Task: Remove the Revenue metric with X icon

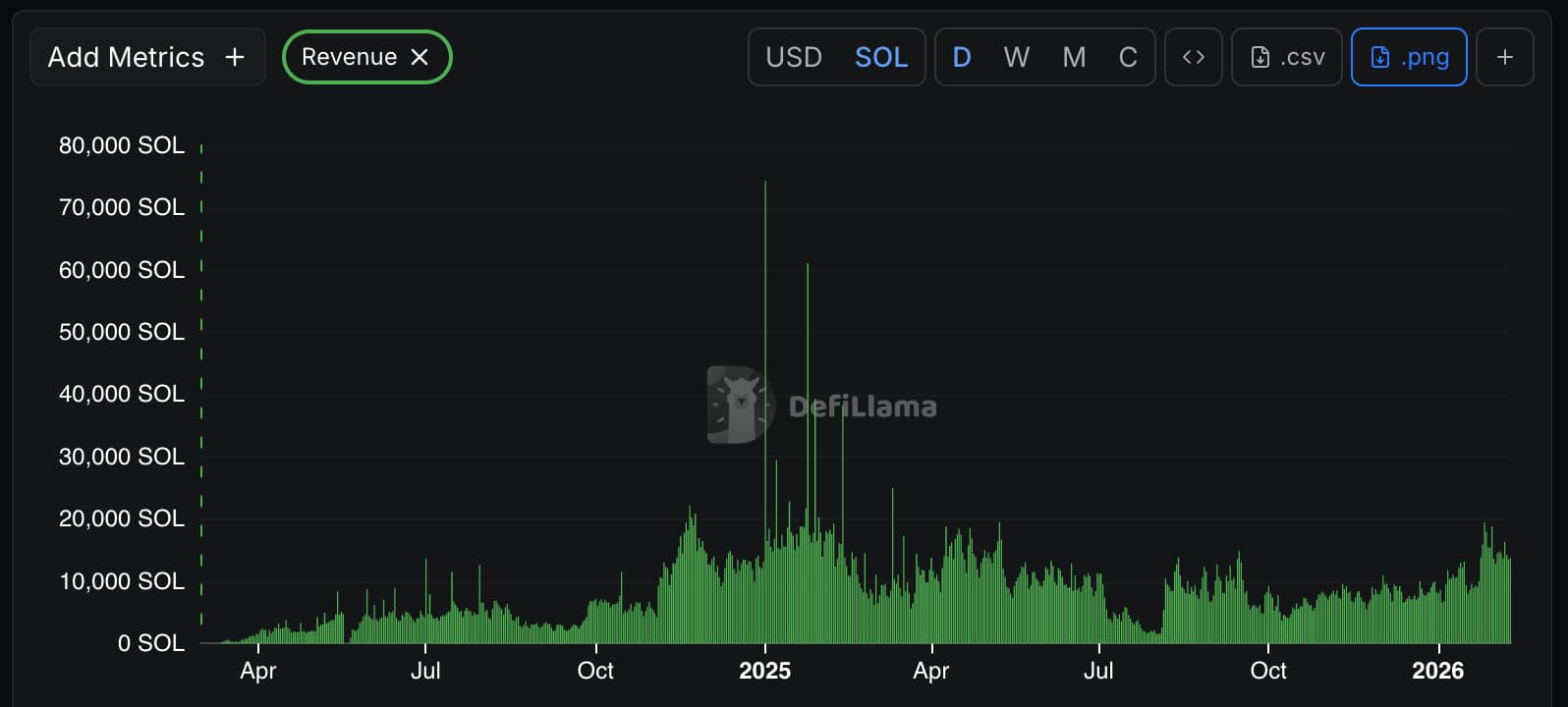Action: [x=420, y=57]
